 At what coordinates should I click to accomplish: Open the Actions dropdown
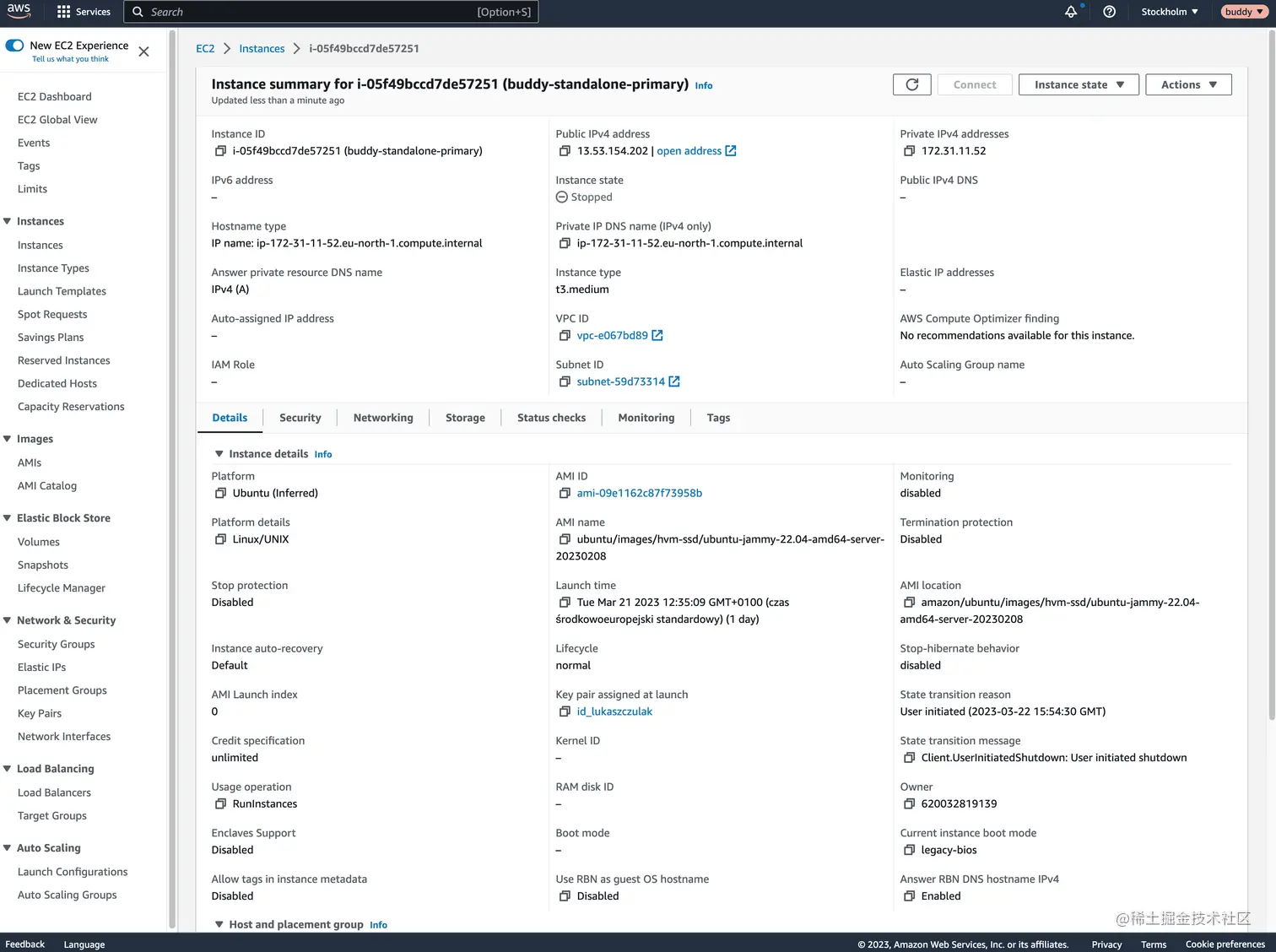click(x=1188, y=84)
